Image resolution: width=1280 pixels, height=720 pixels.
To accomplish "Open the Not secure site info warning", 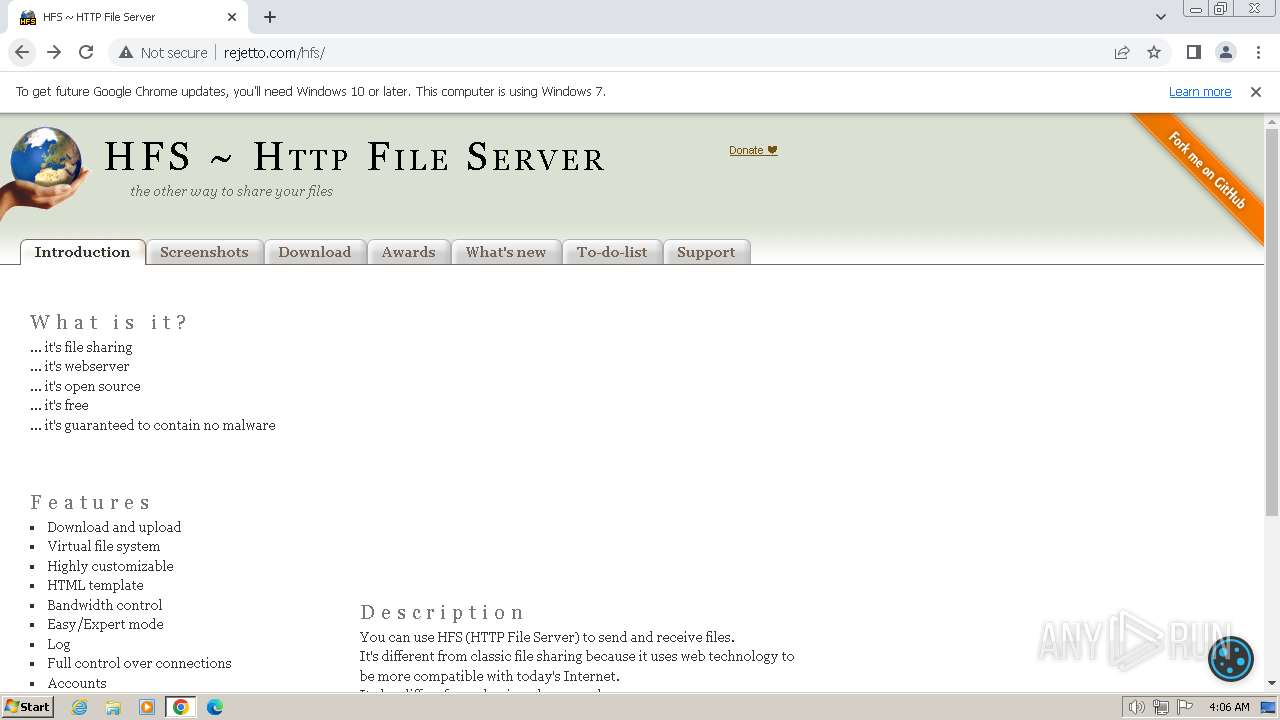I will click(163, 52).
